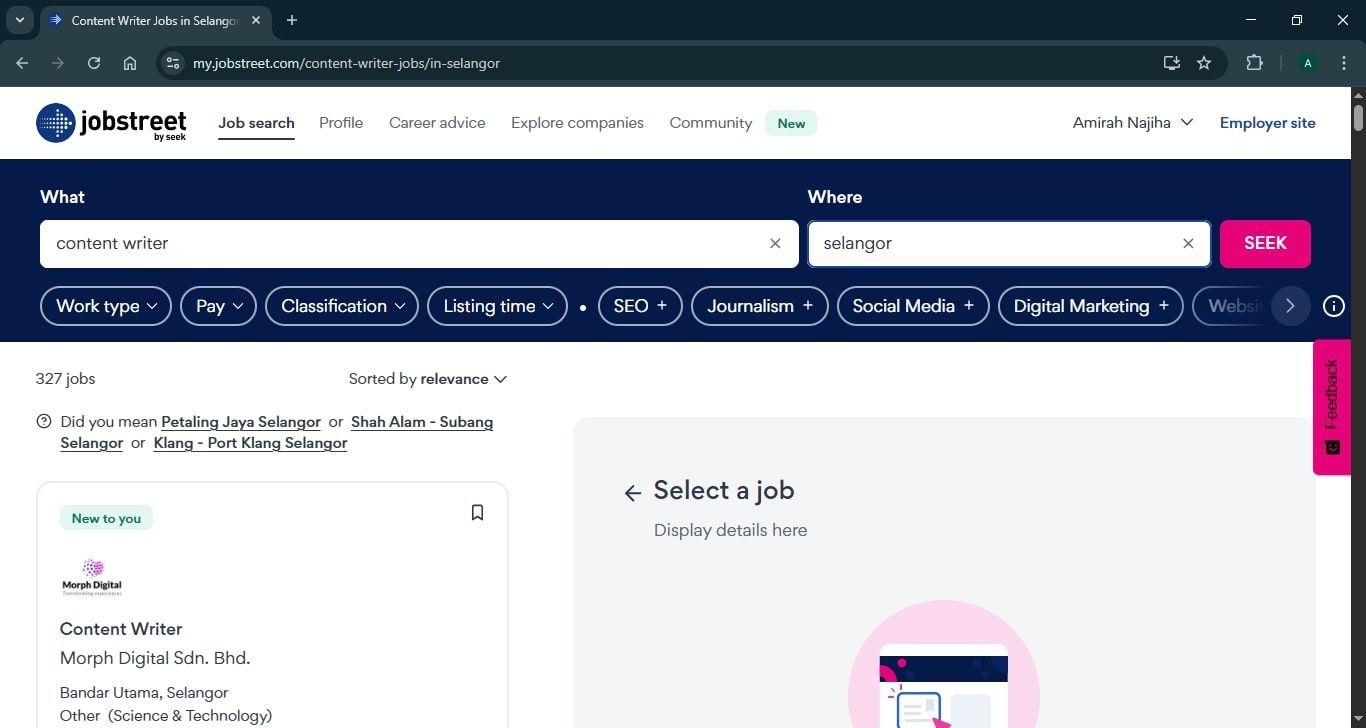
Task: Open the Amirah Najiha account menu
Action: (1131, 122)
